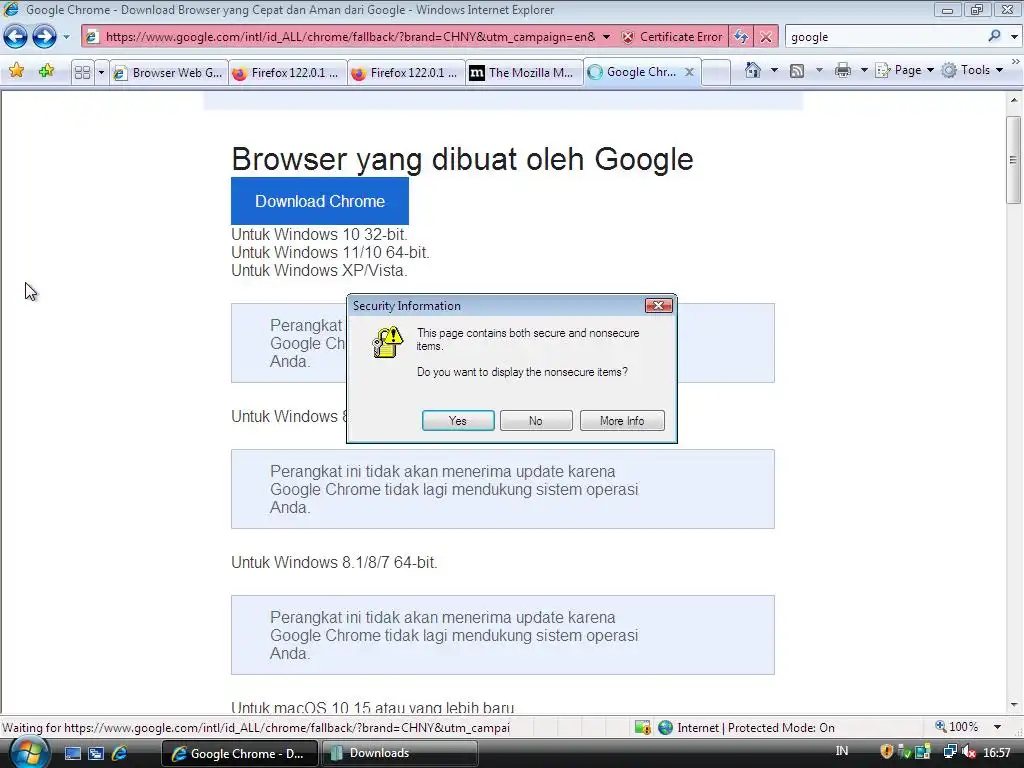
Task: Click the yellow-accented tray icon left of network
Action: pyautogui.click(x=923, y=752)
